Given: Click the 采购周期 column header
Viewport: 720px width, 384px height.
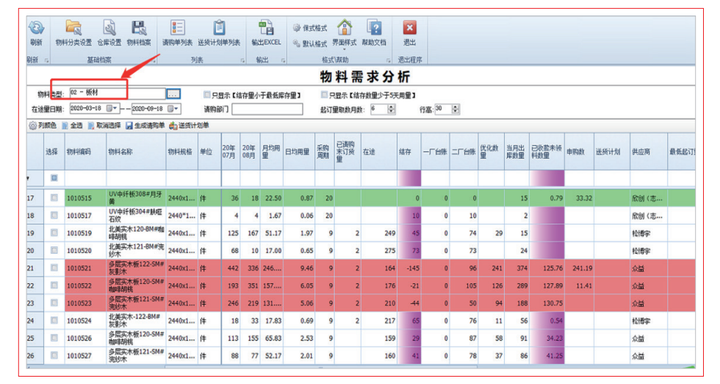Looking at the screenshot, I should click(x=324, y=152).
